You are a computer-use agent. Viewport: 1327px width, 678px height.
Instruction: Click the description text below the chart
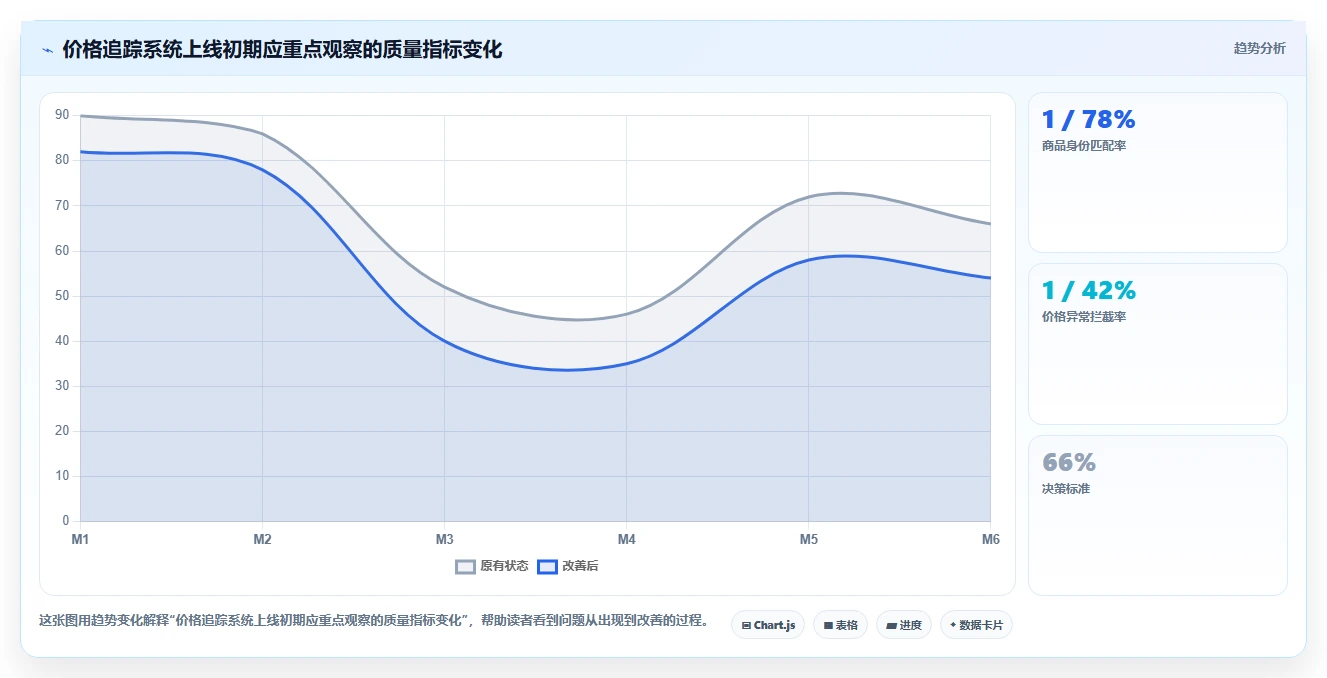tap(374, 620)
